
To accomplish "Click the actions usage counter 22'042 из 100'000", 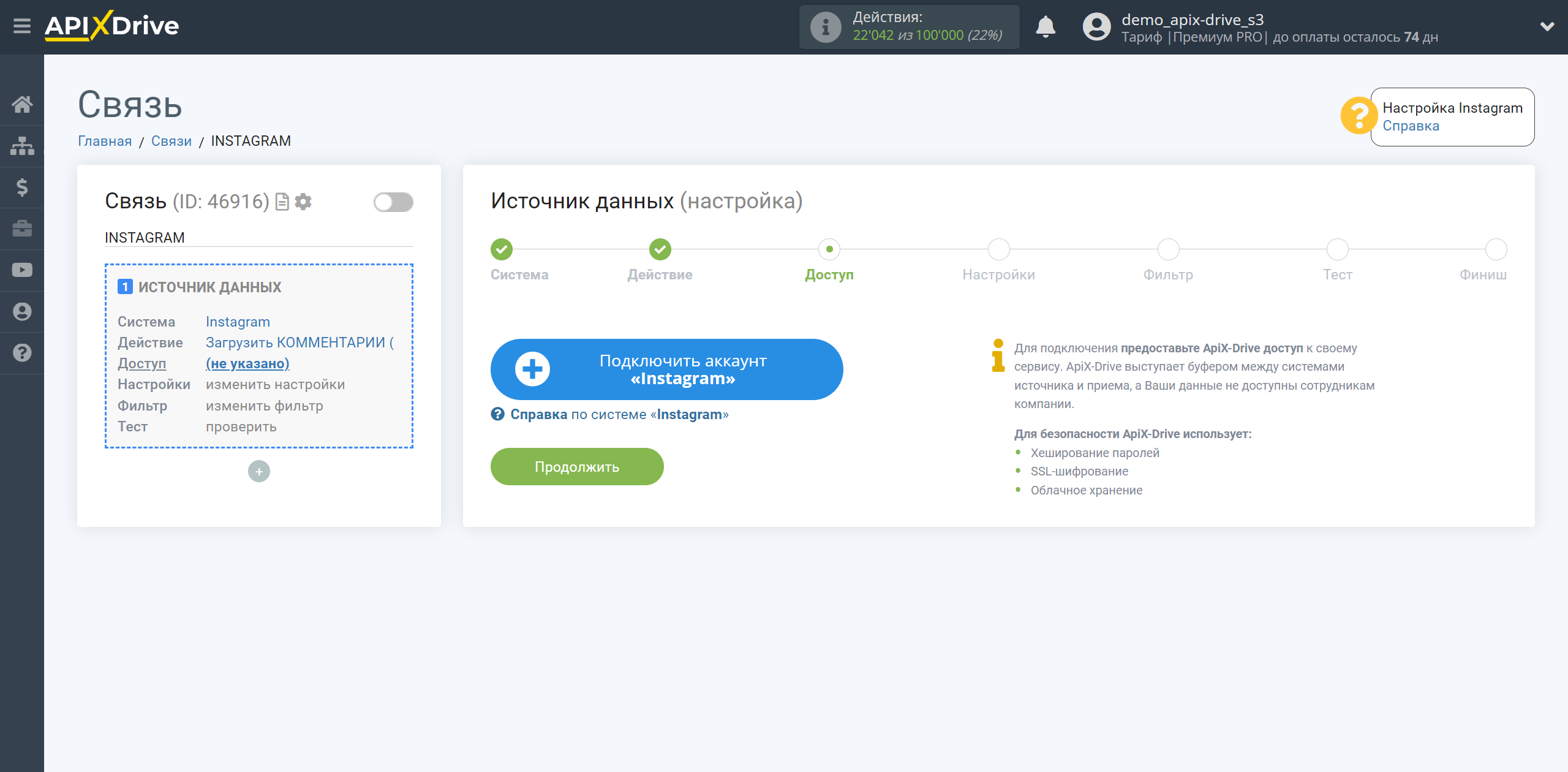I will pos(927,36).
